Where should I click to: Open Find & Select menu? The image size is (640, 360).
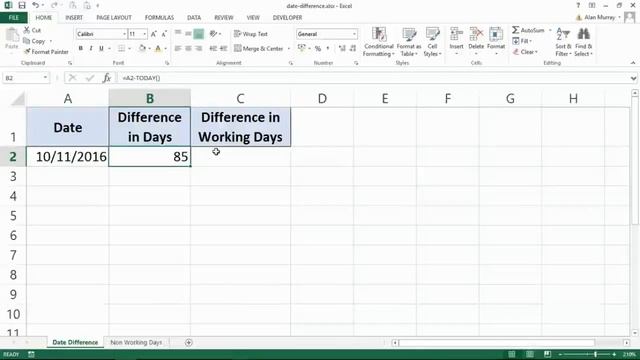click(x=583, y=42)
